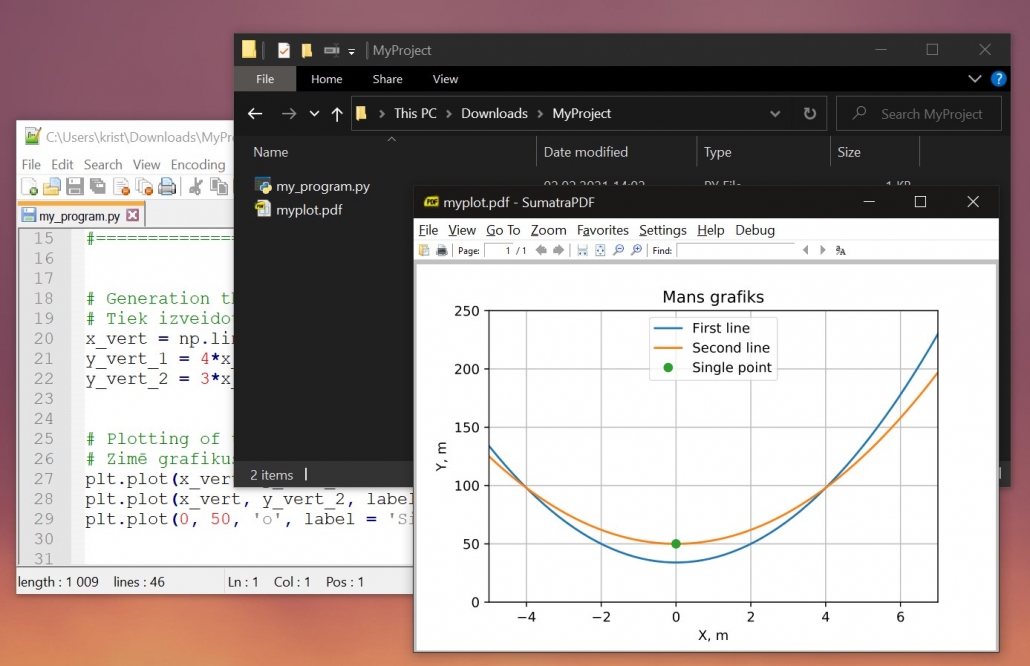The height and width of the screenshot is (666, 1030).
Task: Close the my_program.py tab with red X
Action: (x=133, y=215)
